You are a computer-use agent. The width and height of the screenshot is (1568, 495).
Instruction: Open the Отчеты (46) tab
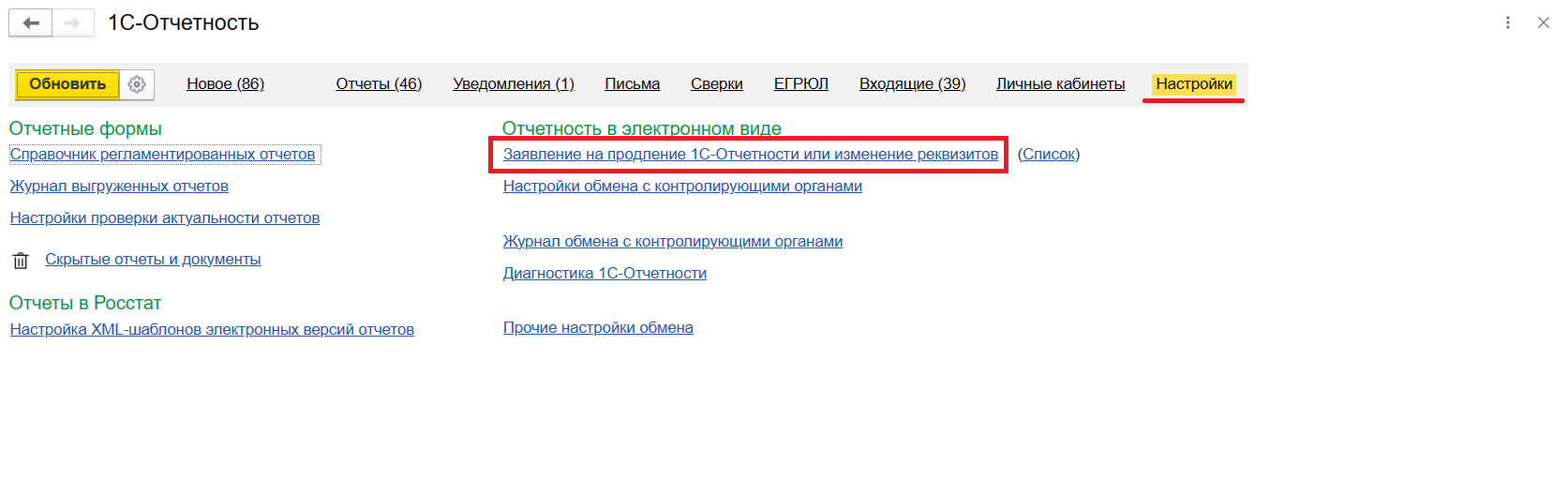[379, 84]
